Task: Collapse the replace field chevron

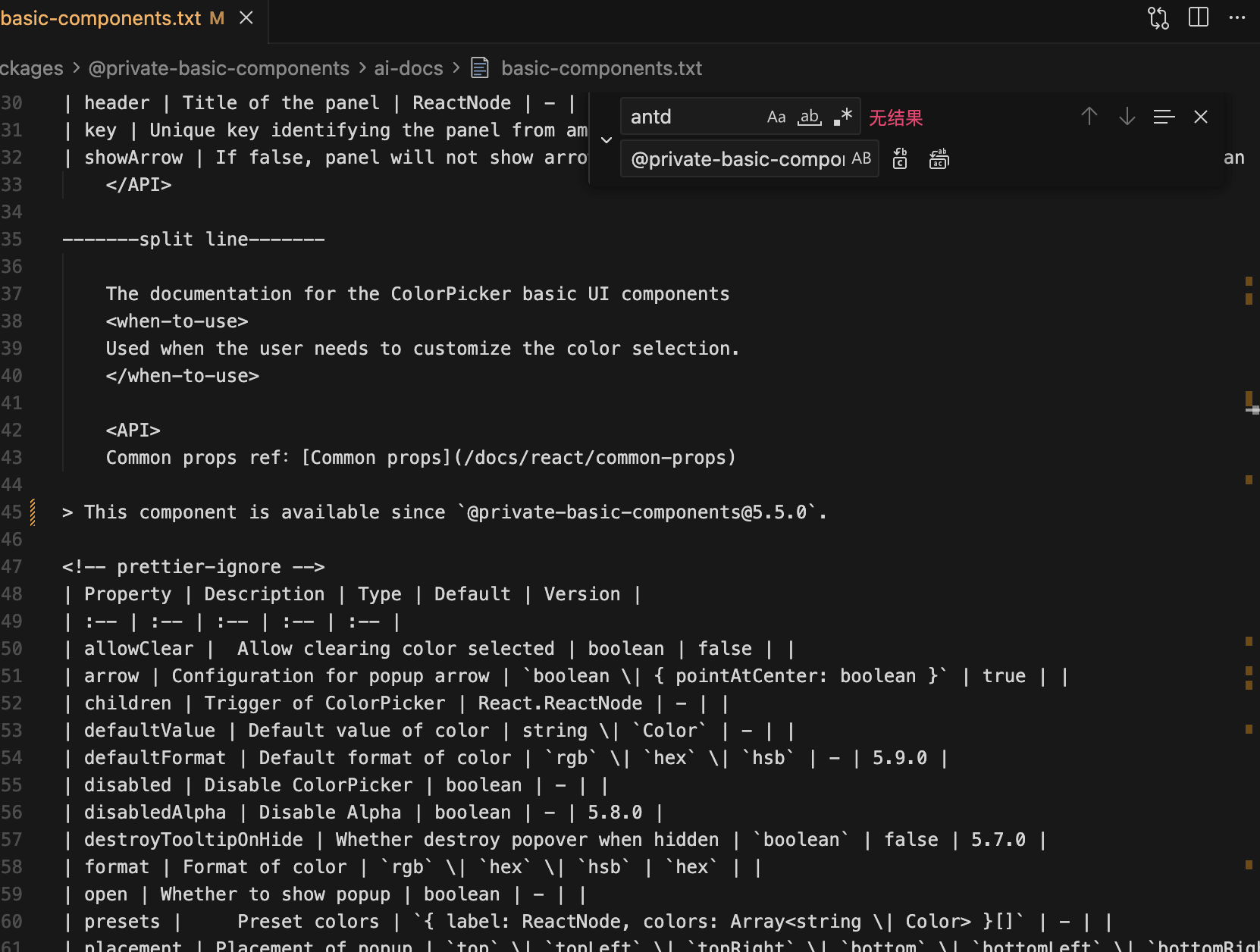Action: [x=606, y=139]
